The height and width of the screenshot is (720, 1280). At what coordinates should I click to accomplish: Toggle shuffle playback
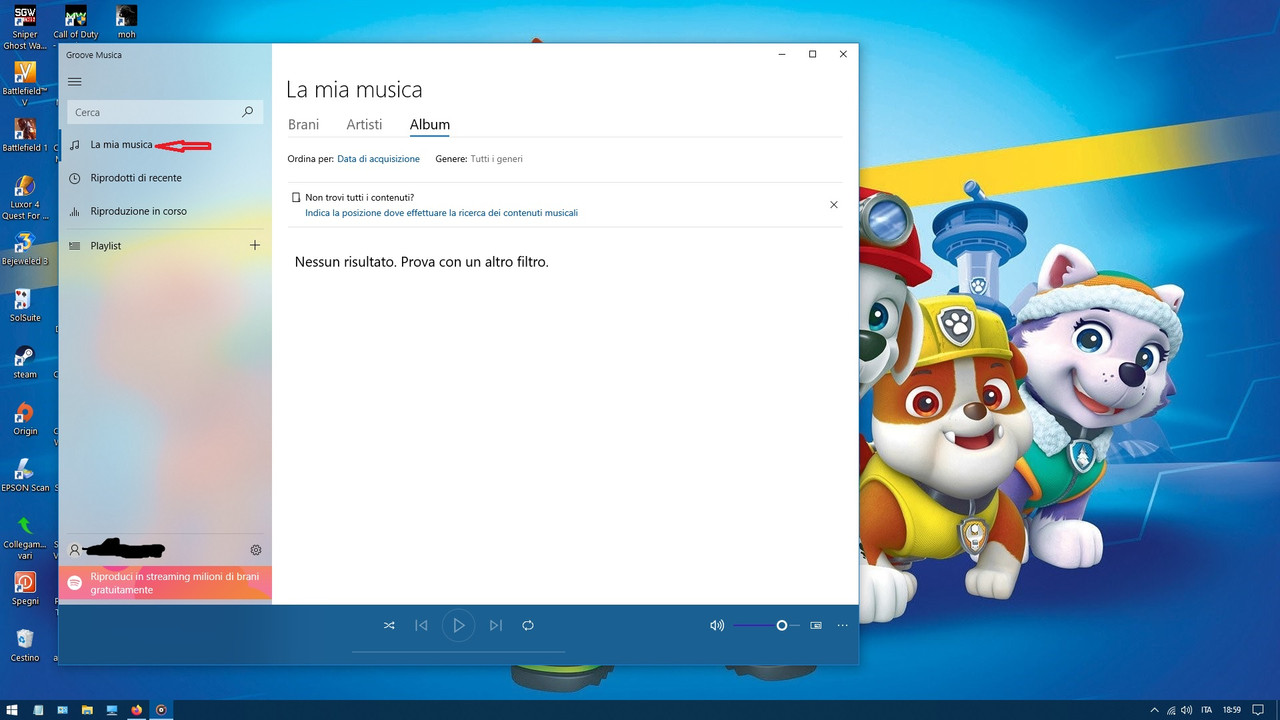pos(389,625)
